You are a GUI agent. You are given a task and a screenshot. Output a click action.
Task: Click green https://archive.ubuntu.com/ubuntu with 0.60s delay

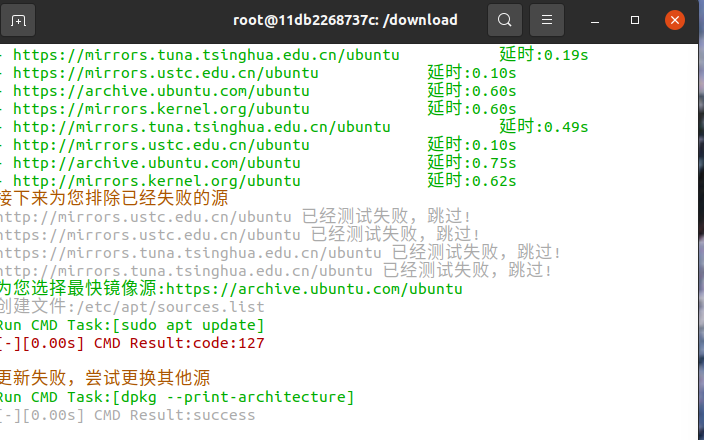click(x=161, y=91)
